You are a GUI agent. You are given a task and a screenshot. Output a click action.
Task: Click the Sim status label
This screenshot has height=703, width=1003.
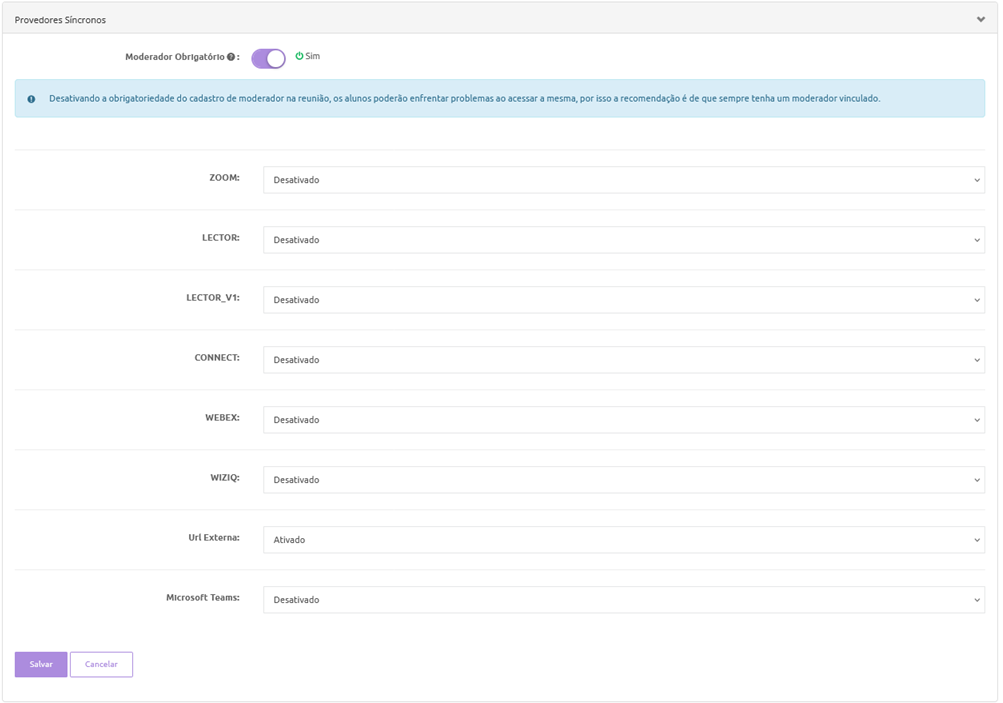[313, 57]
